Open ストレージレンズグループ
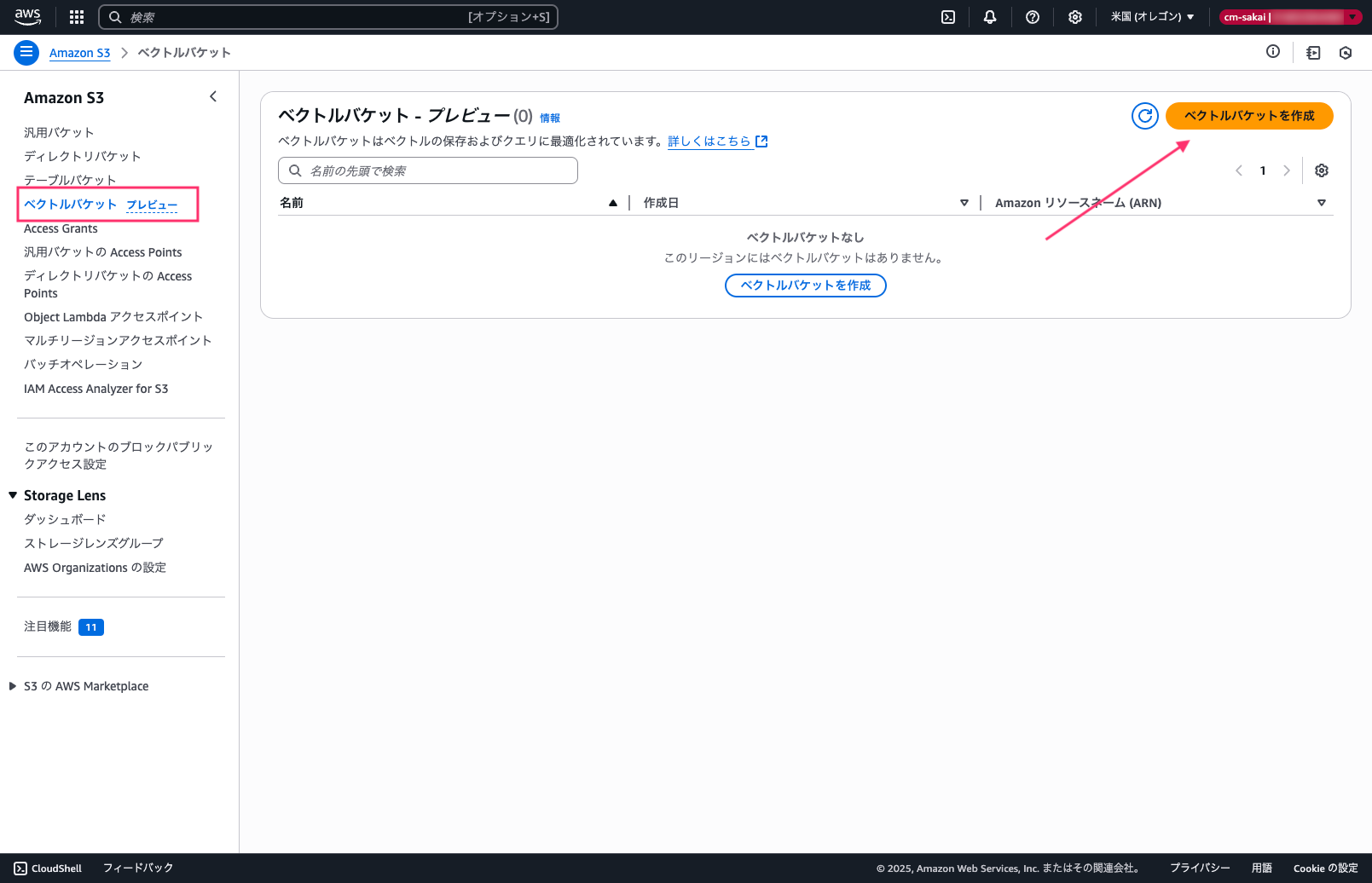This screenshot has height=883, width=1372. 94,543
